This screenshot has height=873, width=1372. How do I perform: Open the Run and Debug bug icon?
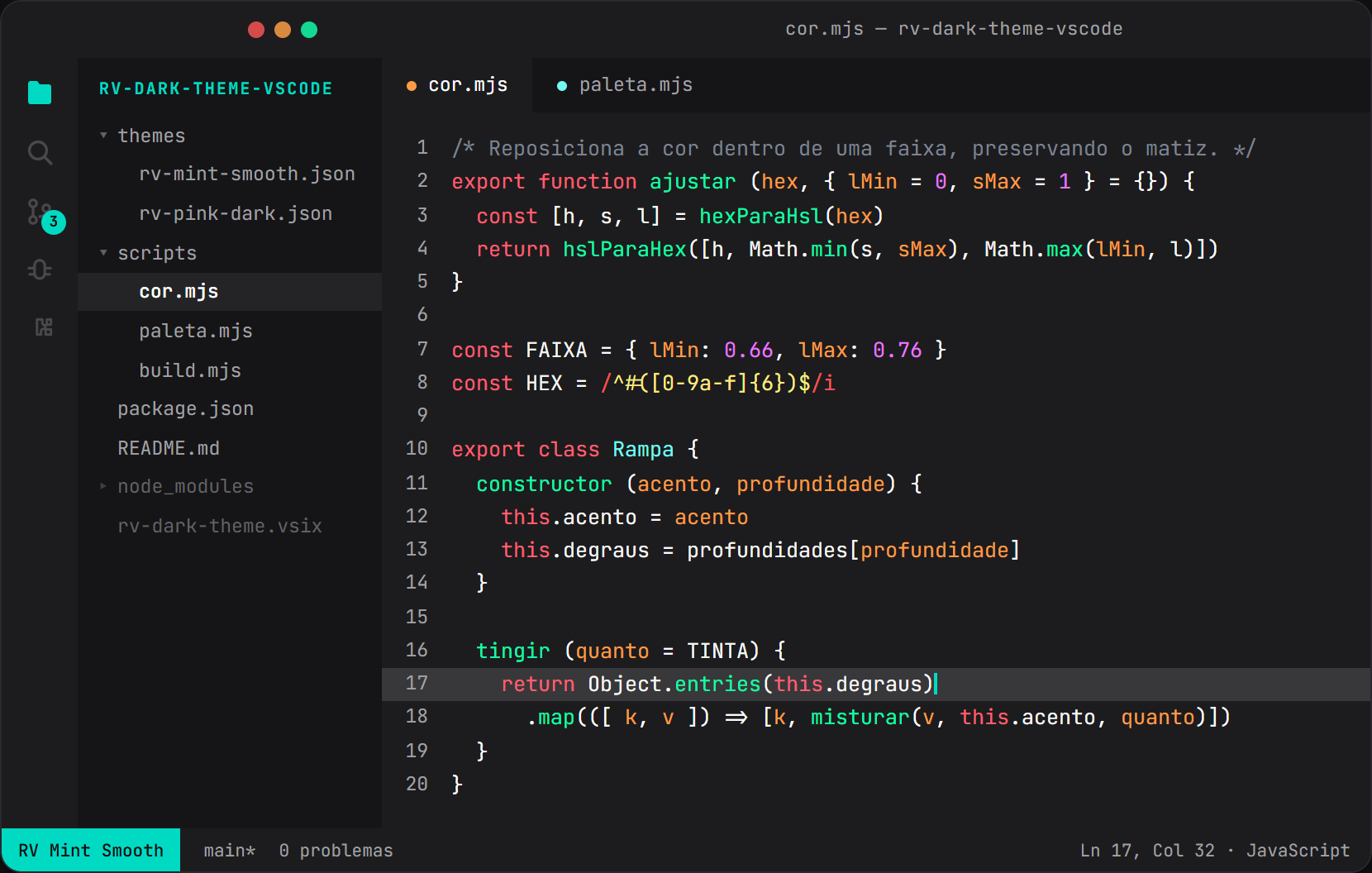pos(40,270)
